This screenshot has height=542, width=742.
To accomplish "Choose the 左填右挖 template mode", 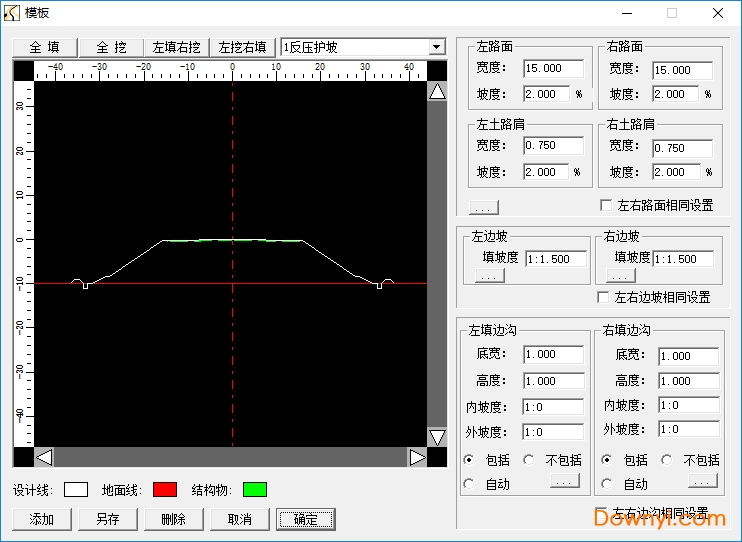I will pos(177,47).
